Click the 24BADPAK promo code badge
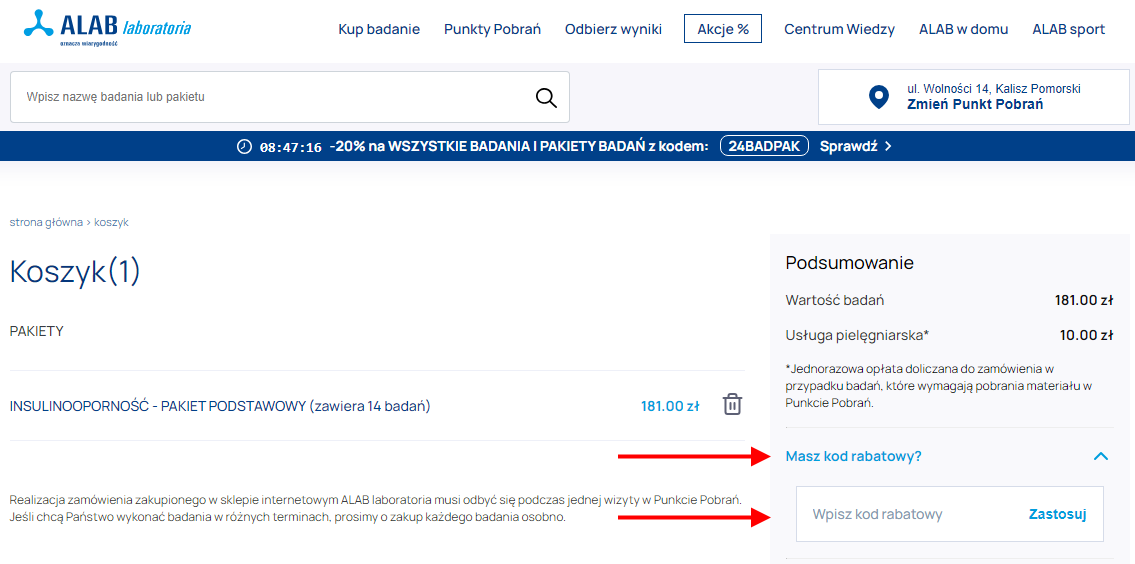This screenshot has height=564, width=1135. 764,146
